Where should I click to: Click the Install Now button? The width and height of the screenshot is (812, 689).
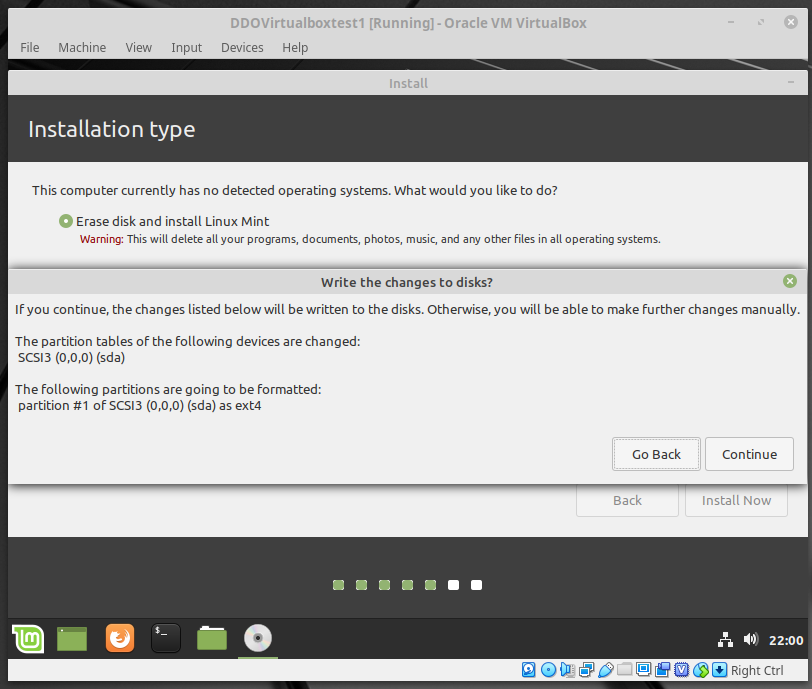point(736,500)
